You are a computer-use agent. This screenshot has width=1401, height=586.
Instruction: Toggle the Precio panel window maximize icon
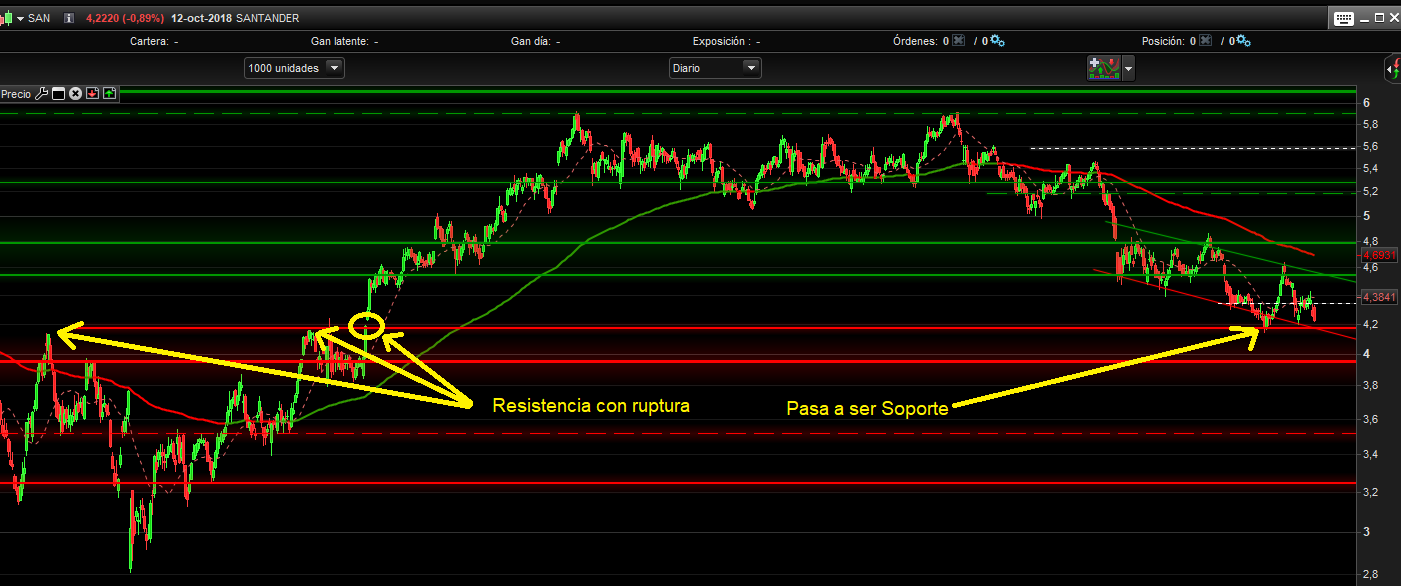coord(58,94)
